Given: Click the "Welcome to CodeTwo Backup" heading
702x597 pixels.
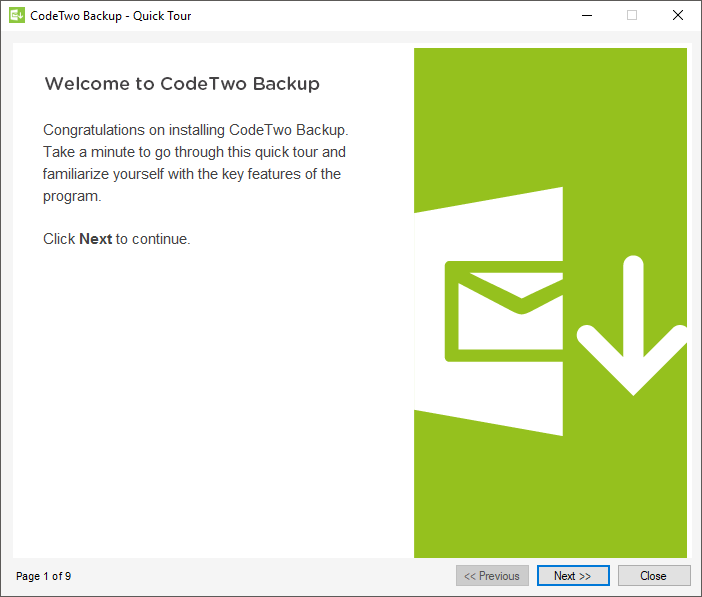Looking at the screenshot, I should click(x=182, y=84).
